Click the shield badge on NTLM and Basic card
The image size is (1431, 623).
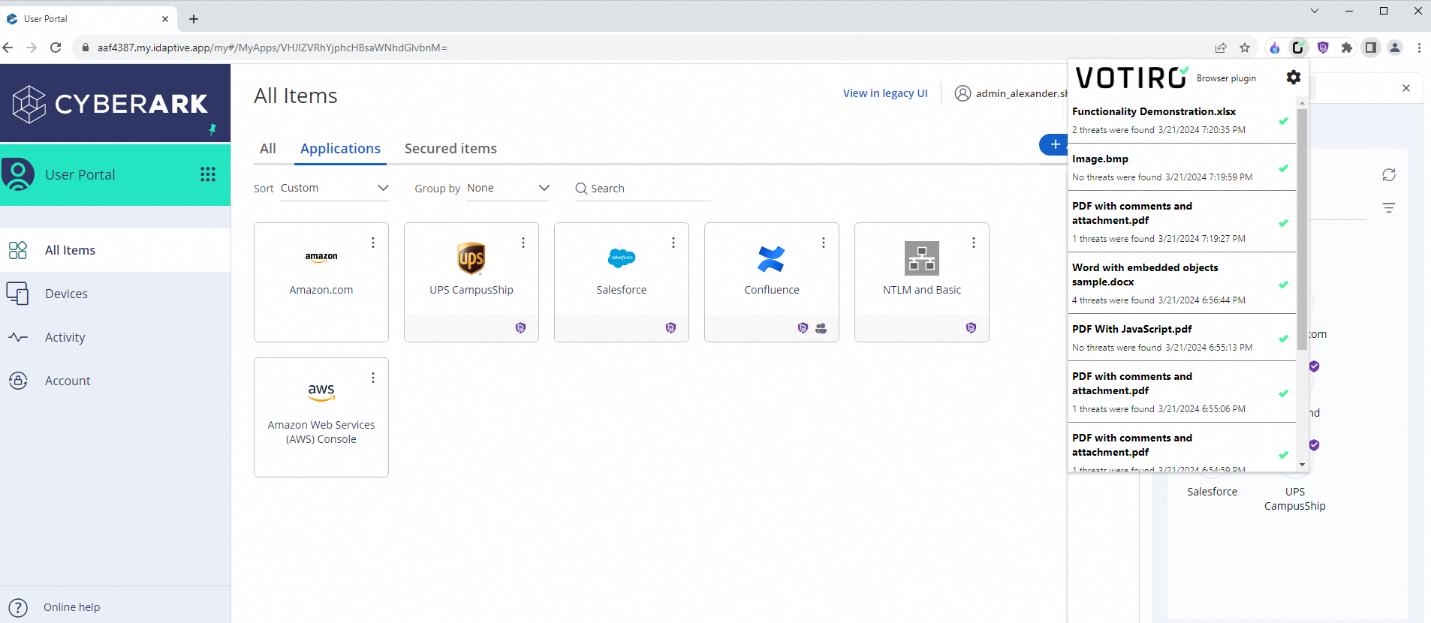(x=971, y=328)
